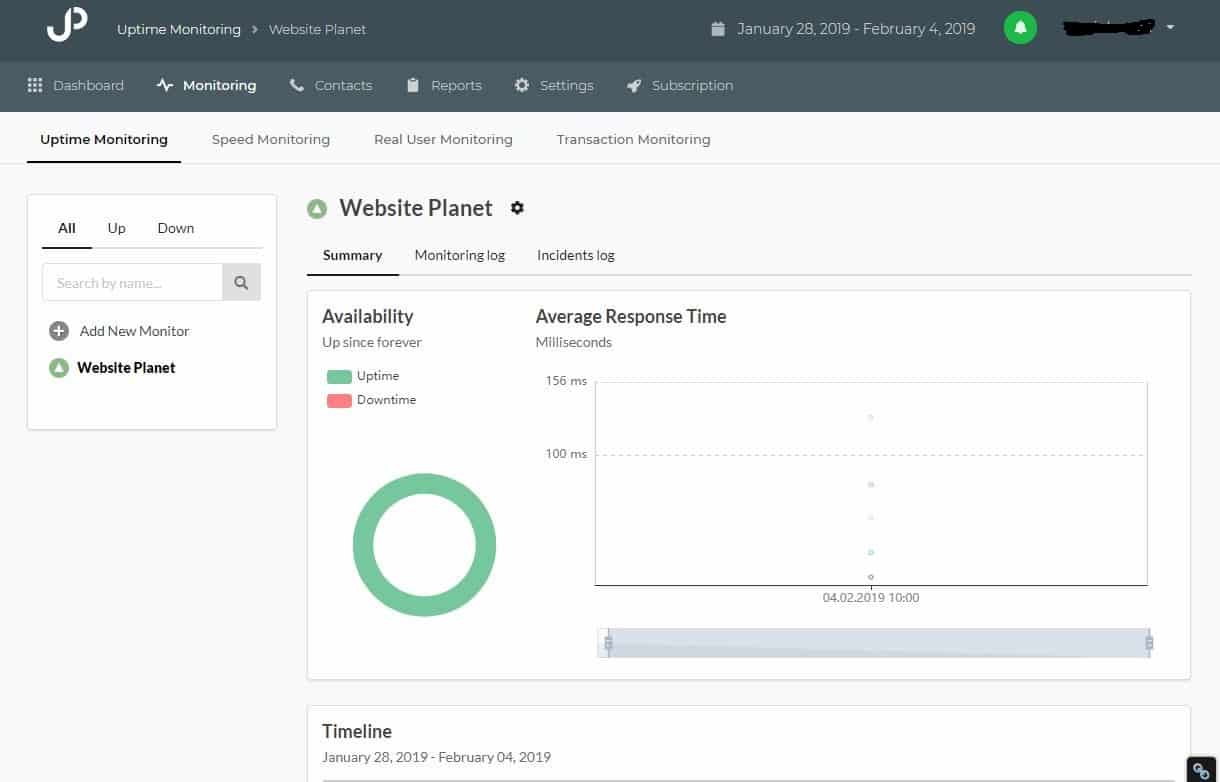Open the date range picker January 28 - February 4
Screen dimensions: 1220x782
[x=856, y=29]
